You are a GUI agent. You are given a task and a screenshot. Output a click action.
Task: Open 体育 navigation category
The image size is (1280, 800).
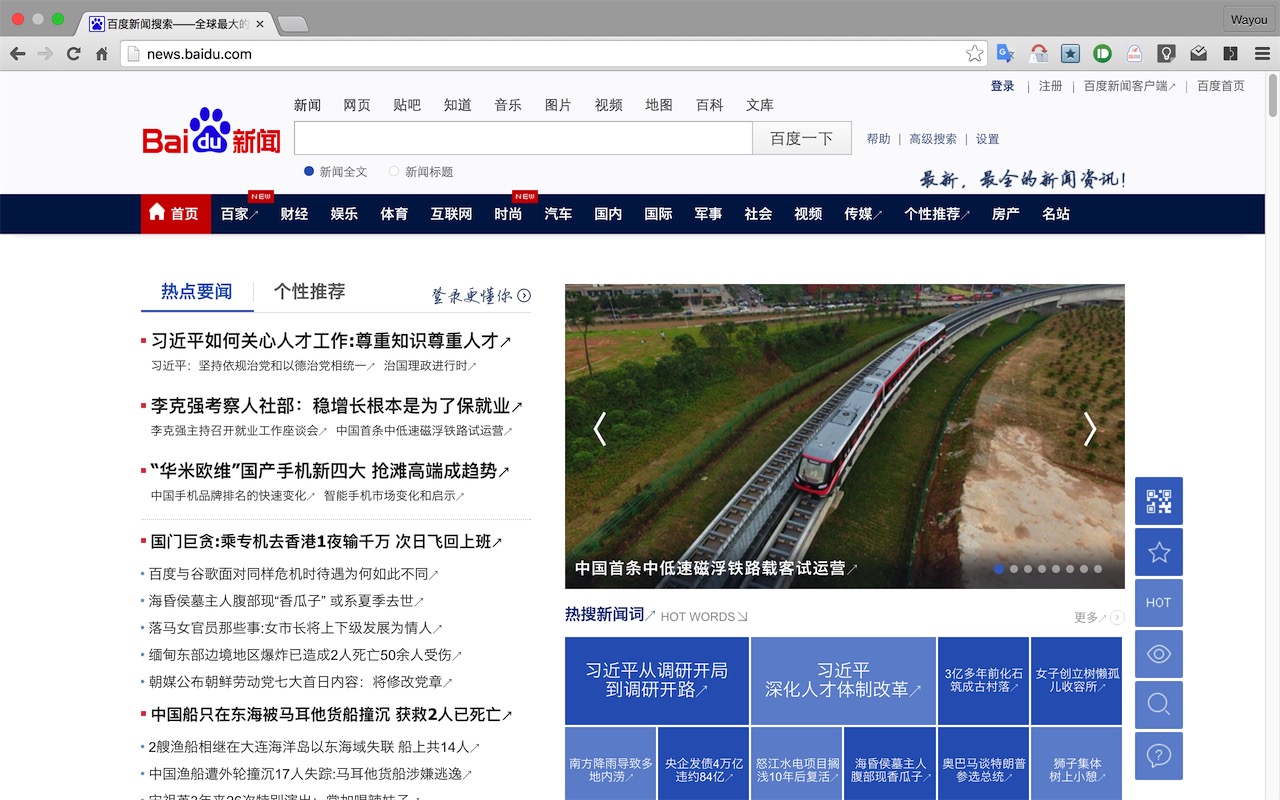394,214
